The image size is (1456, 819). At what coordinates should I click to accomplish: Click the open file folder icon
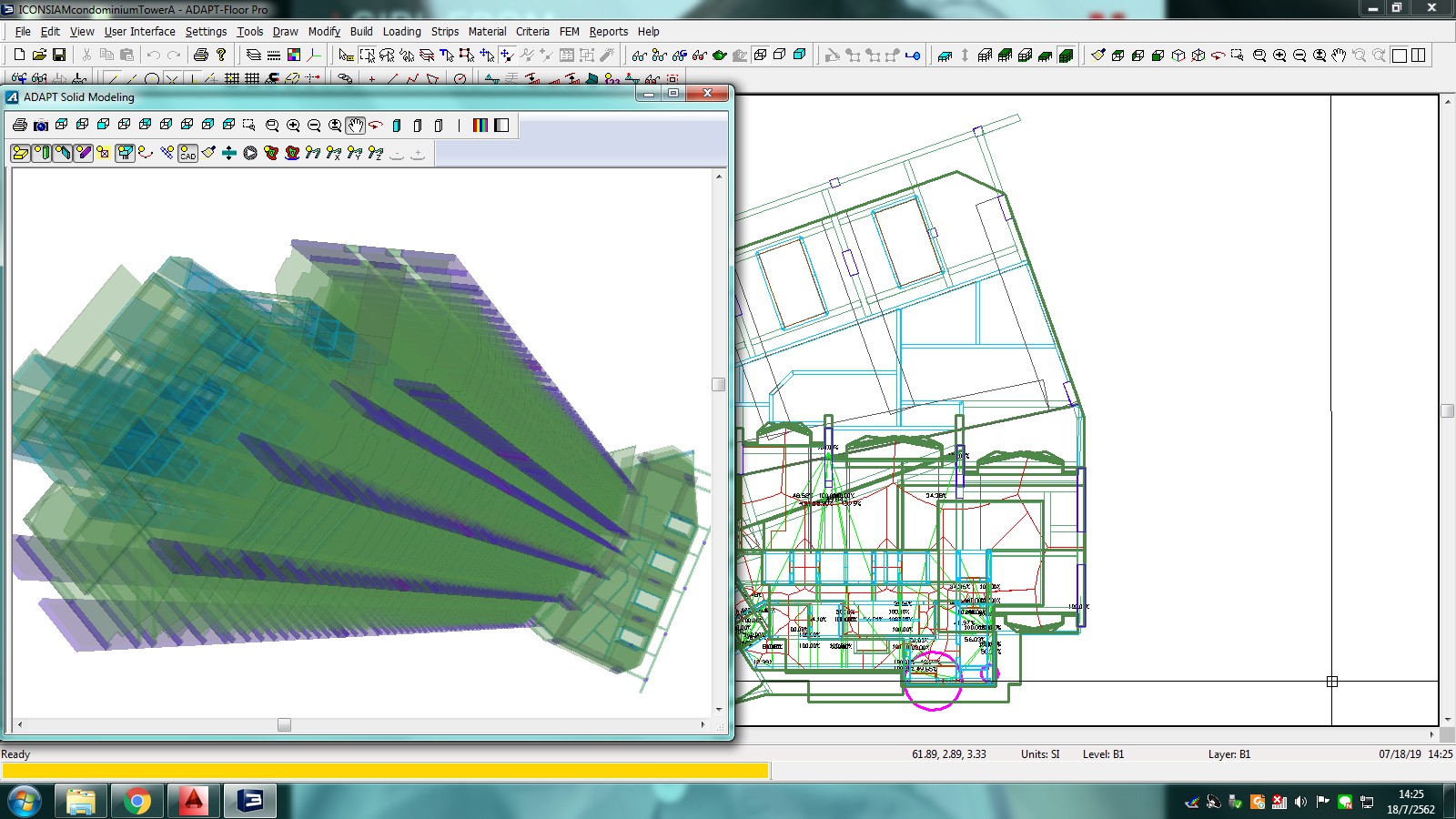point(39,56)
